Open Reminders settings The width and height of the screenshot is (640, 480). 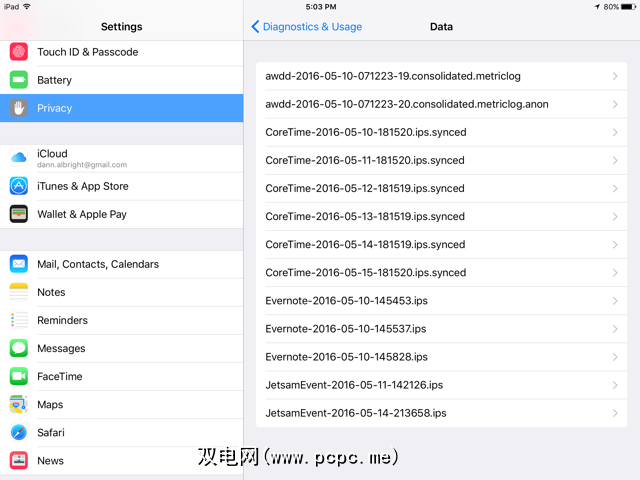click(x=122, y=320)
